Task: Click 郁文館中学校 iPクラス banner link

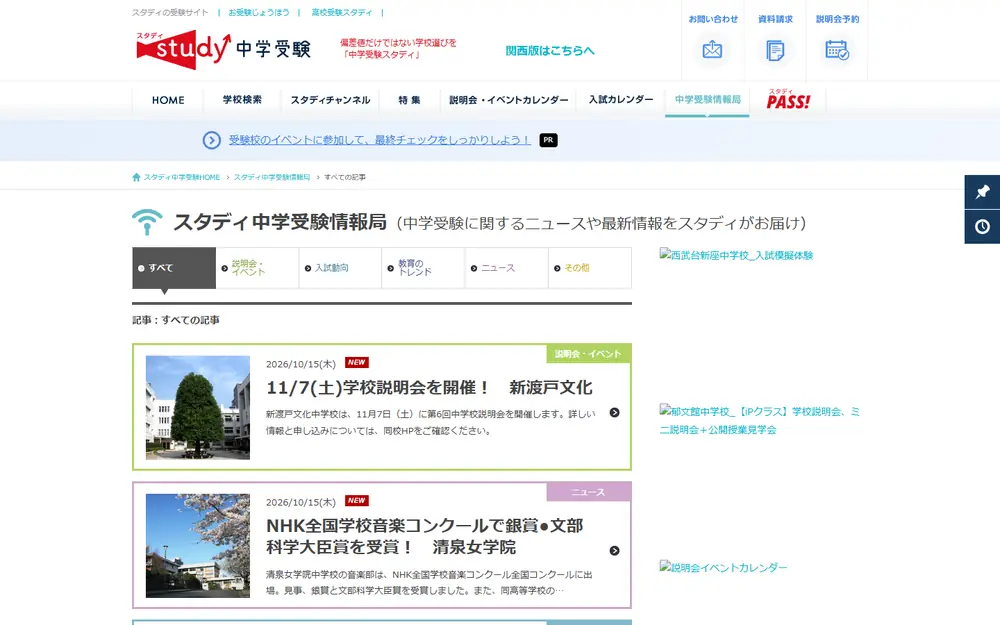Action: coord(760,420)
